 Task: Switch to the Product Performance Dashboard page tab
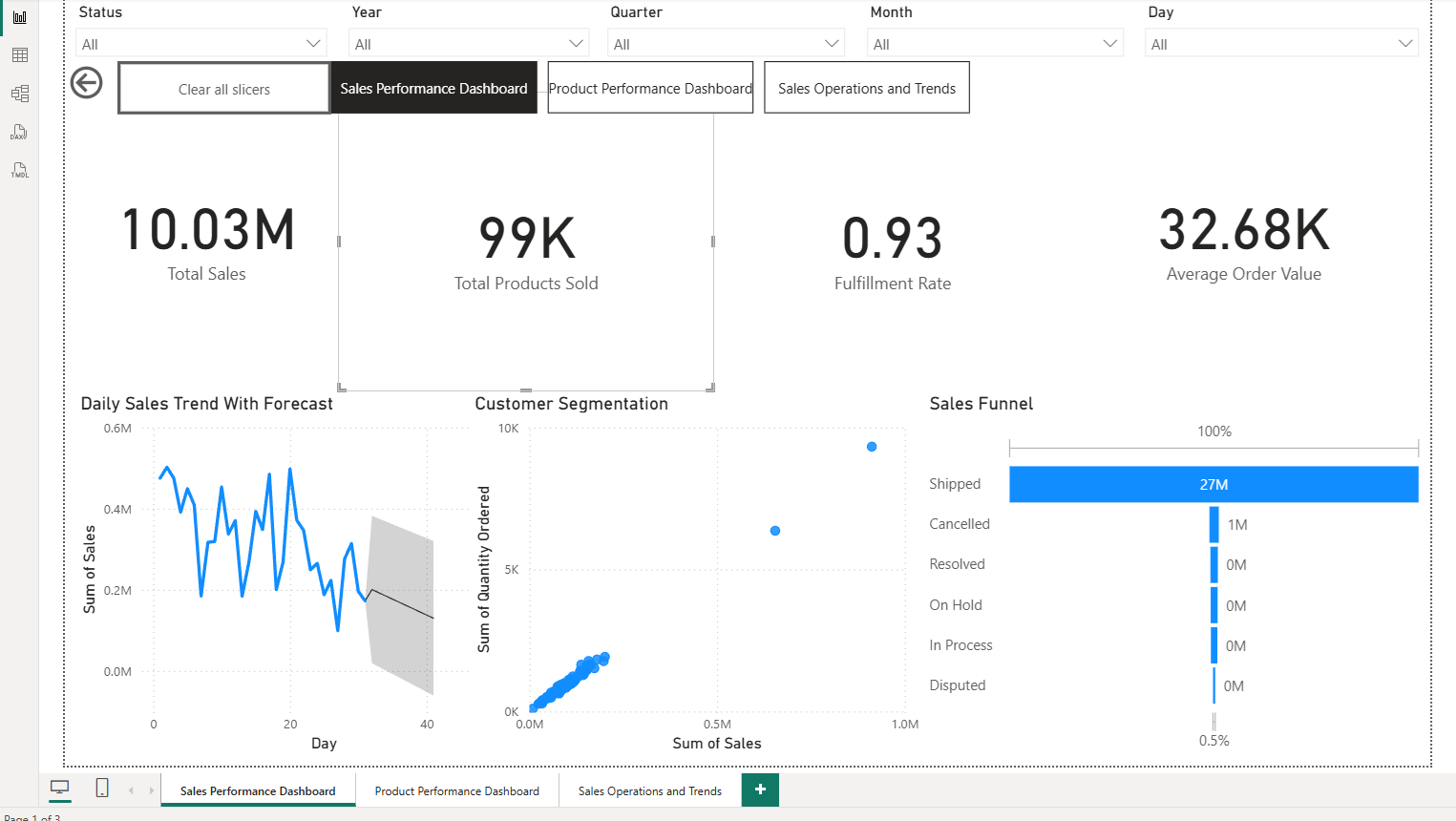(457, 790)
